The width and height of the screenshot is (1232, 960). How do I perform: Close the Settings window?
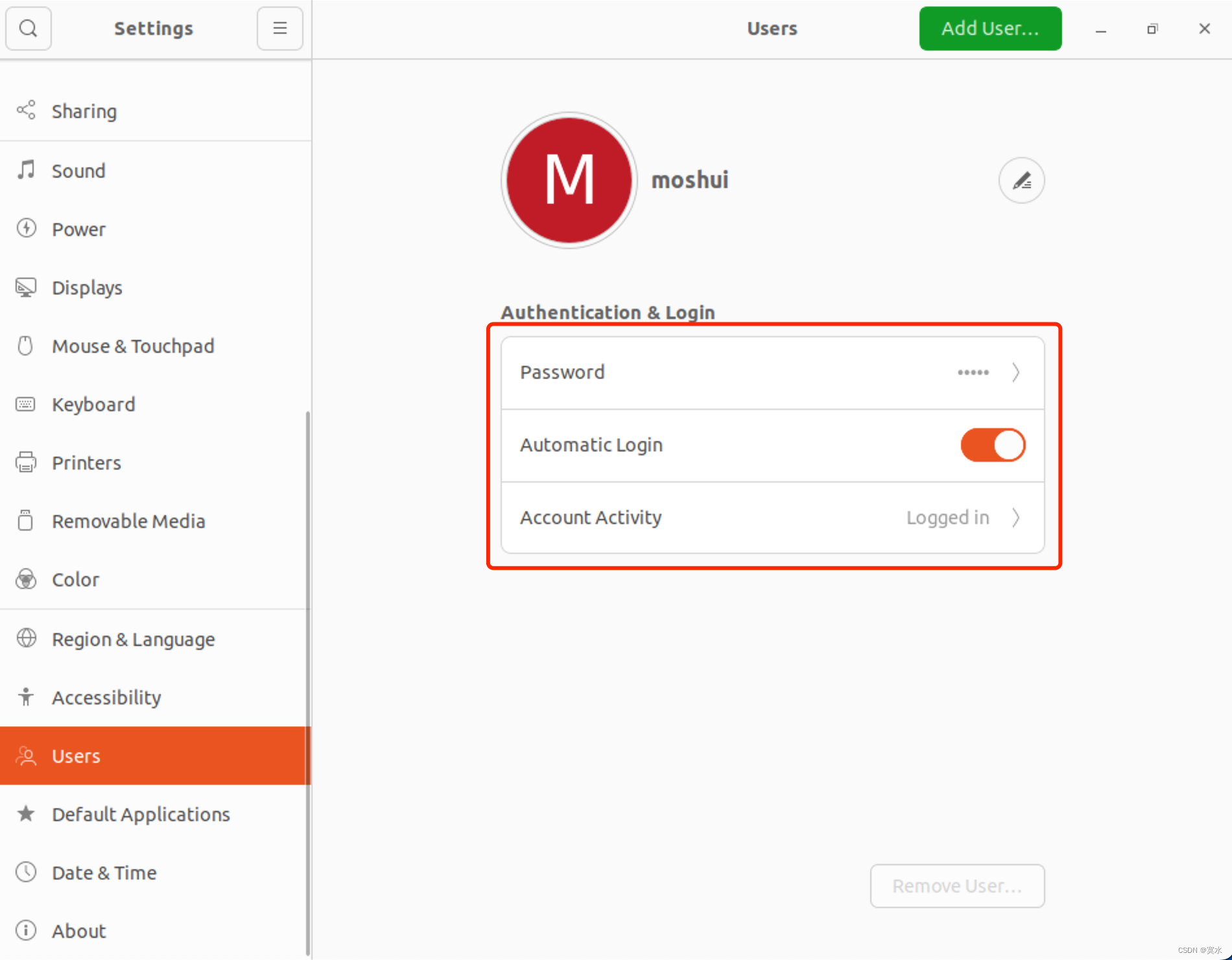tap(1205, 29)
